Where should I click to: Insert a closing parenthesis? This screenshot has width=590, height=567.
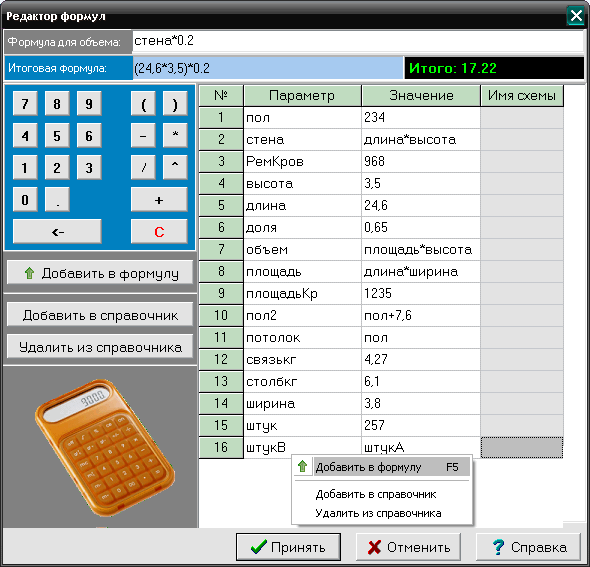[x=175, y=103]
